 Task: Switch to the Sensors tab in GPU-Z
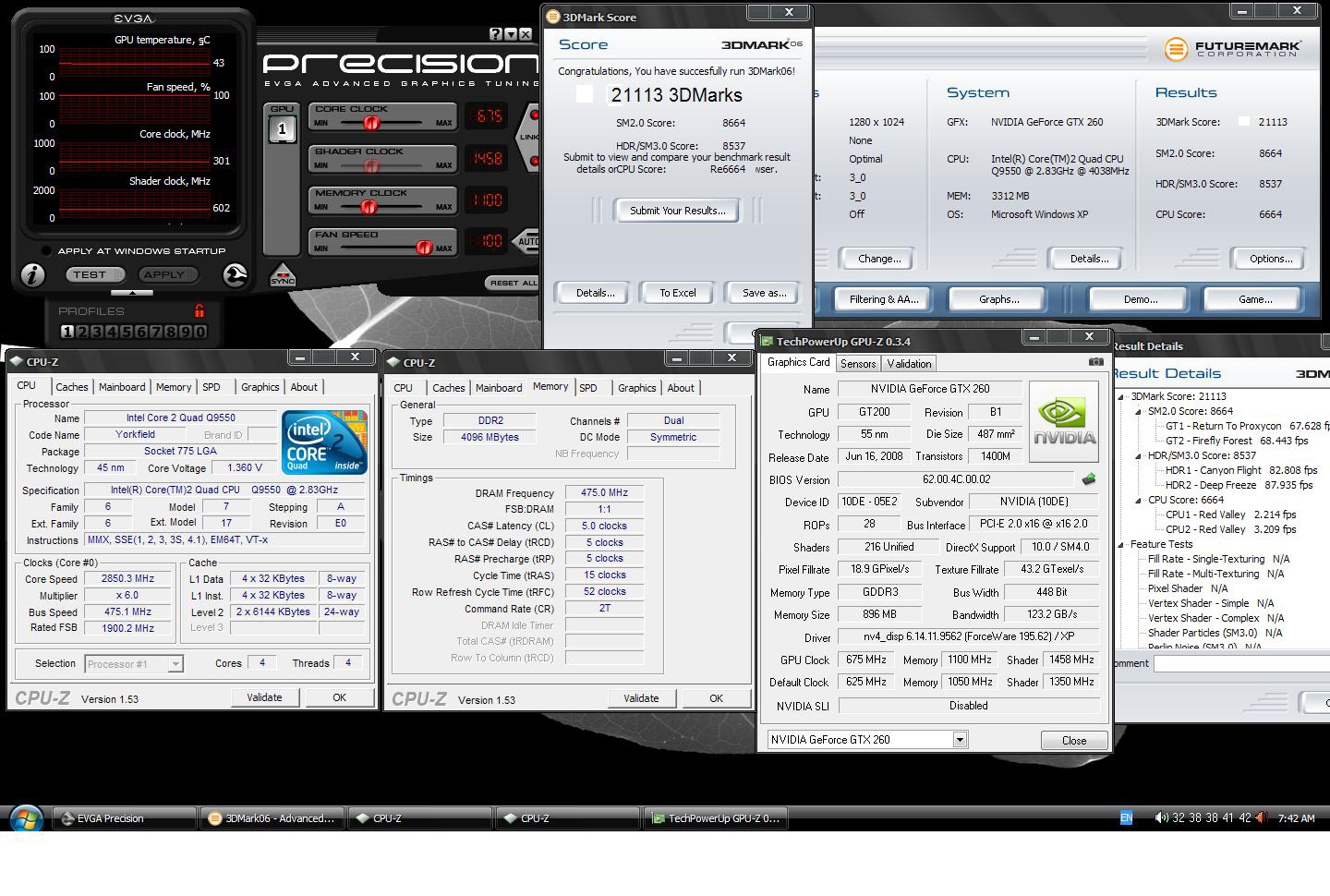click(858, 364)
